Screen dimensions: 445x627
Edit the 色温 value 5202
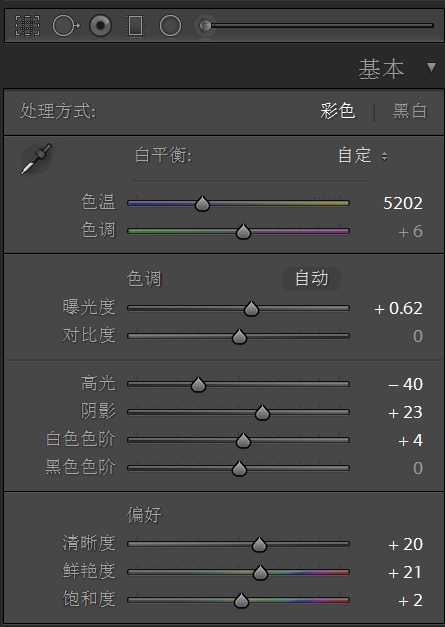[403, 204]
